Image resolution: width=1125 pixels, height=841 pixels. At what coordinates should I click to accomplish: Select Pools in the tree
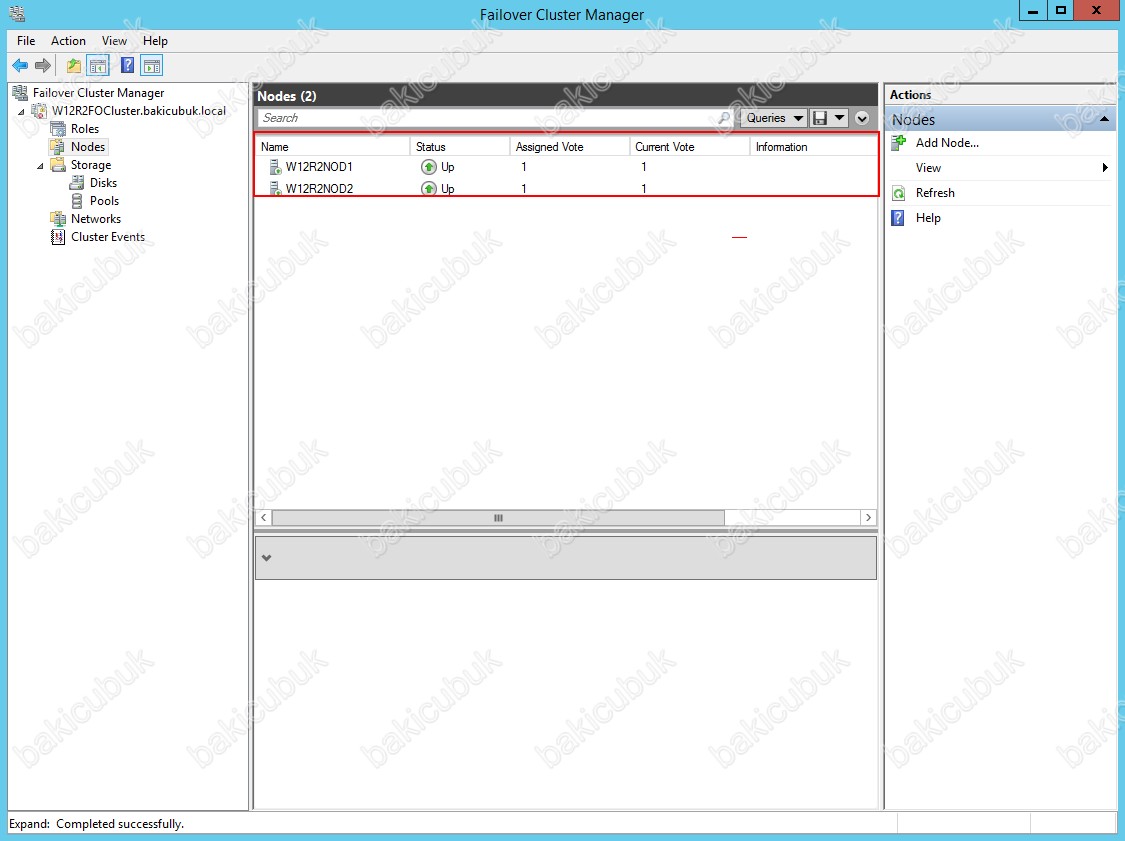104,201
